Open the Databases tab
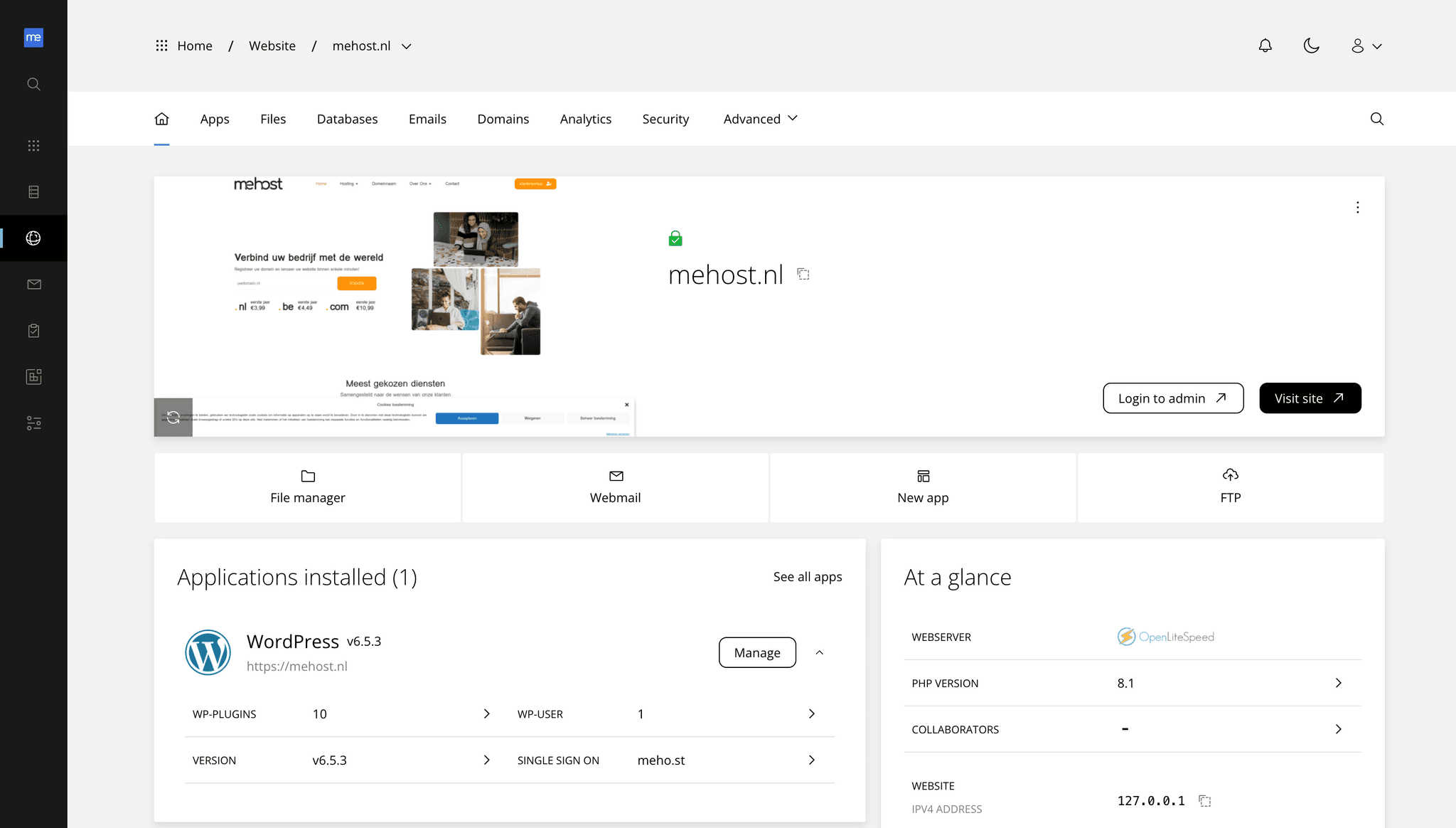Screen dimensions: 1456x828 [x=347, y=119]
